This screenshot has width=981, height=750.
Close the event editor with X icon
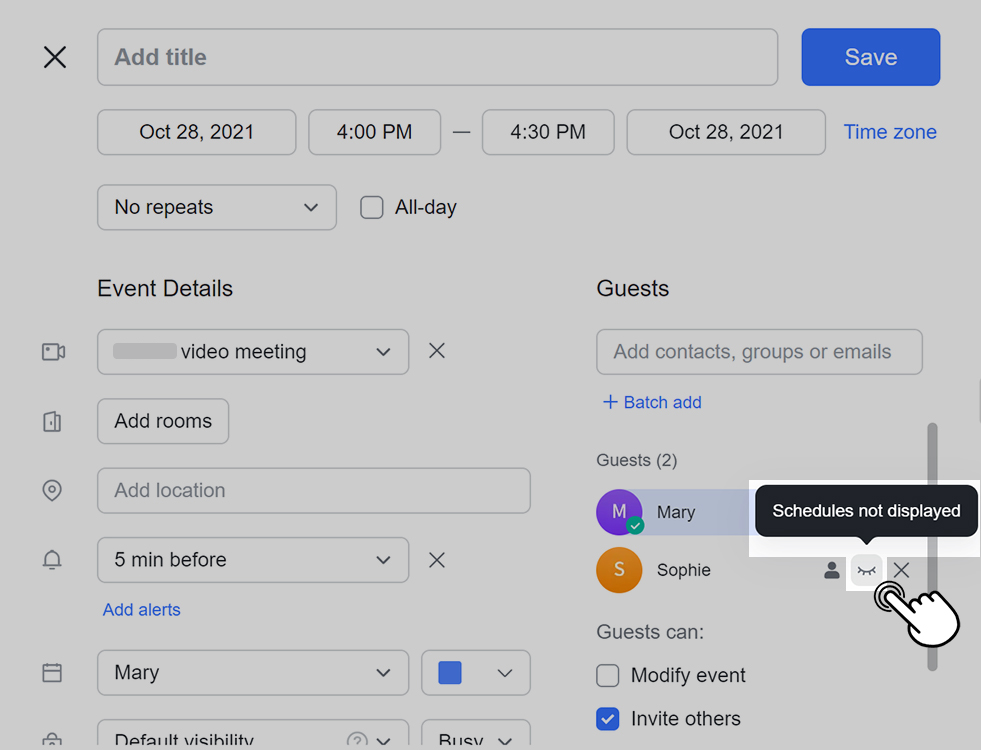55,57
